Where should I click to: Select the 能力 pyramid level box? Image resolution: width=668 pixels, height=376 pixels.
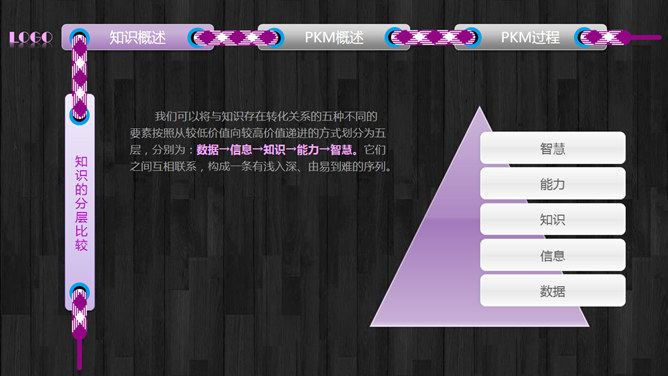pyautogui.click(x=553, y=184)
